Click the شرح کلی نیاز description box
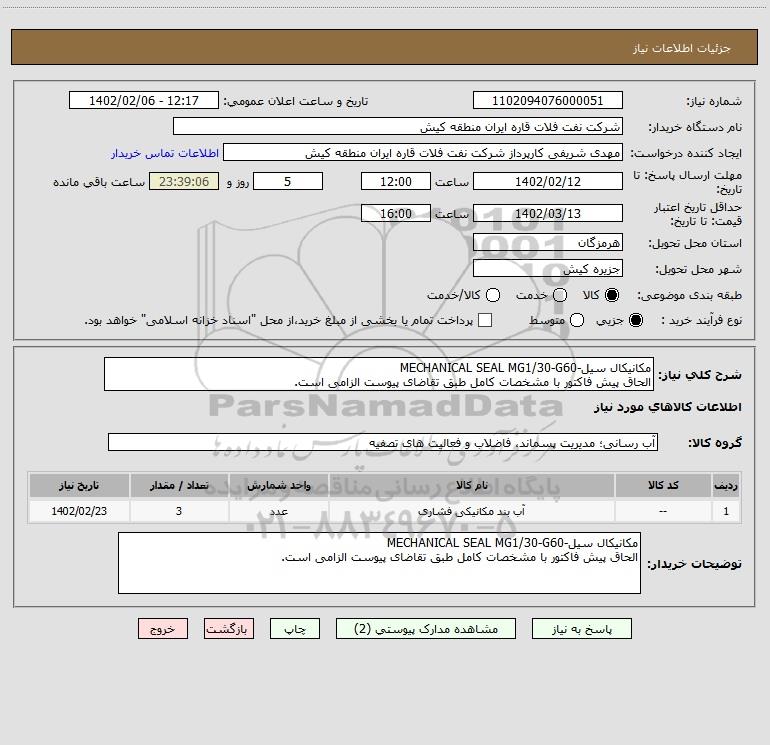This screenshot has height=745, width=770. tap(379, 374)
